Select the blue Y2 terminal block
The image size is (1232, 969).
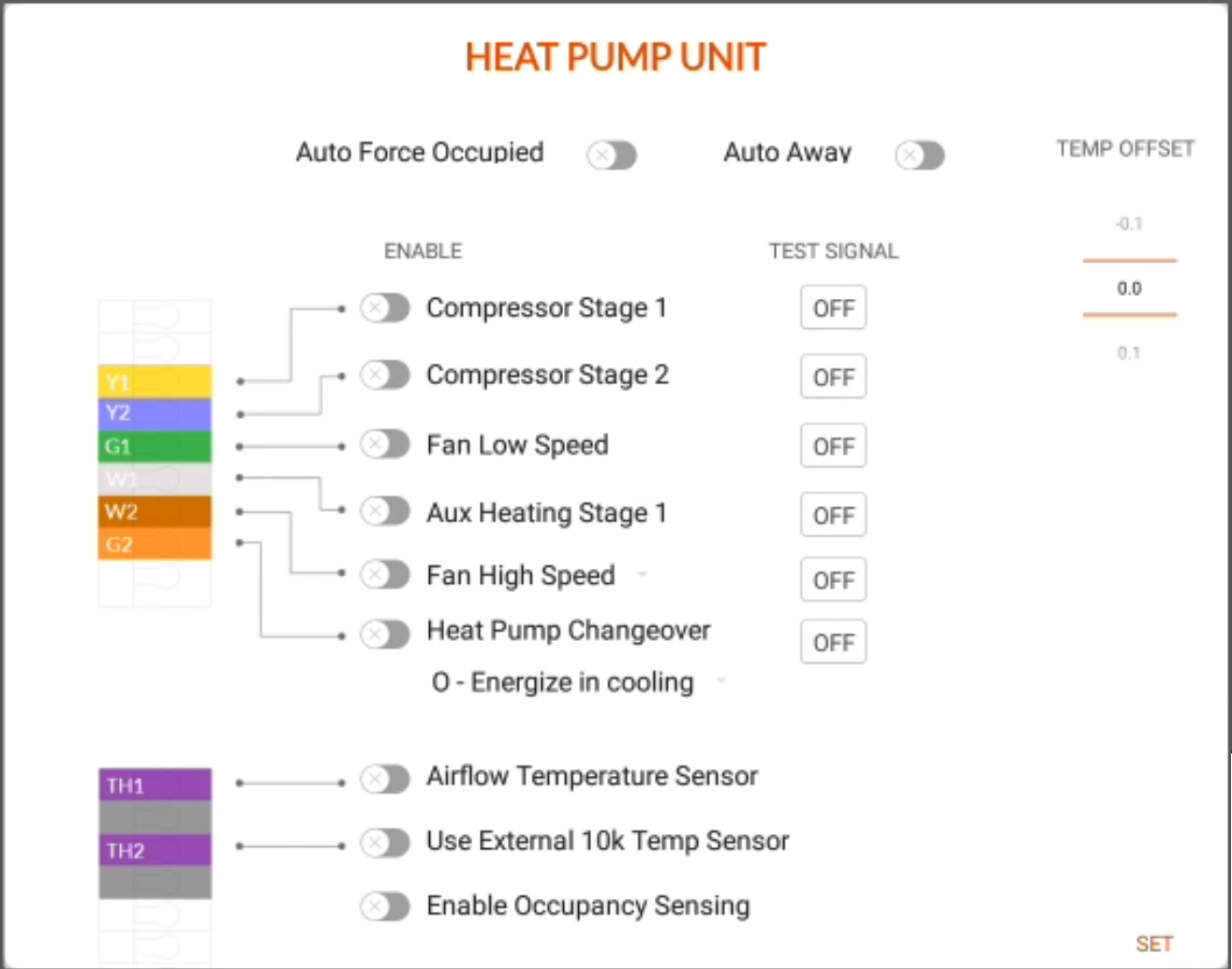[x=155, y=413]
